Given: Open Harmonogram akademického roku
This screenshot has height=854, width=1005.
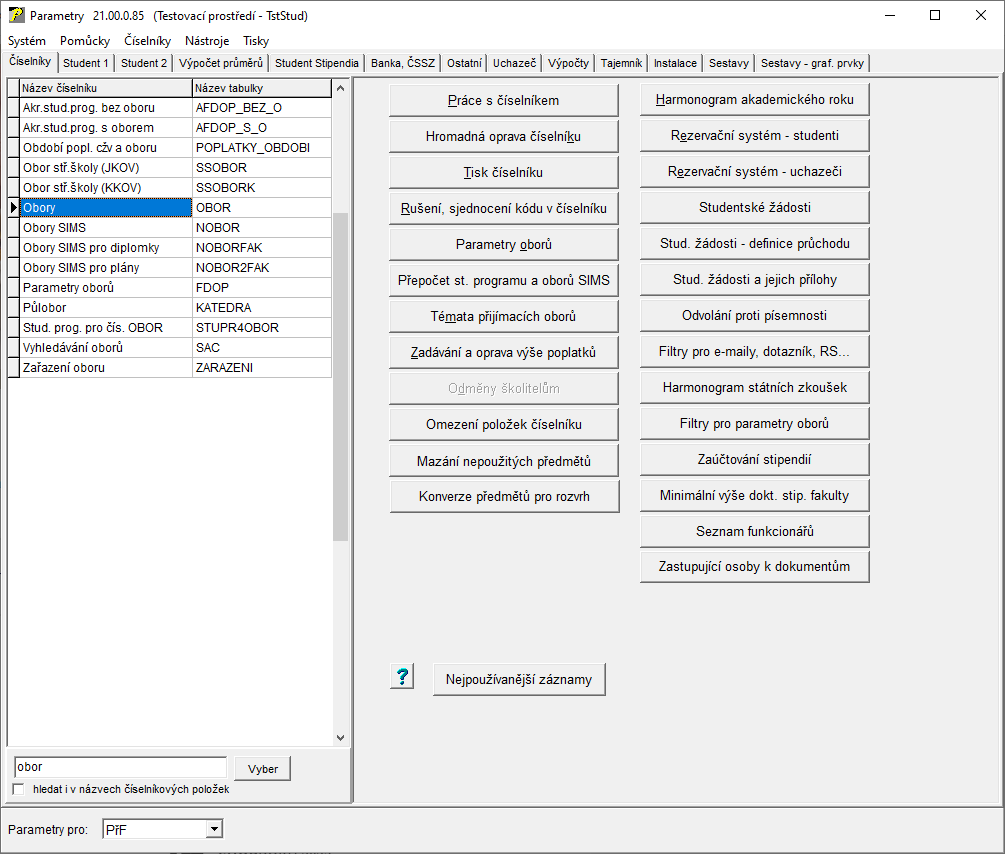Looking at the screenshot, I should tap(754, 100).
